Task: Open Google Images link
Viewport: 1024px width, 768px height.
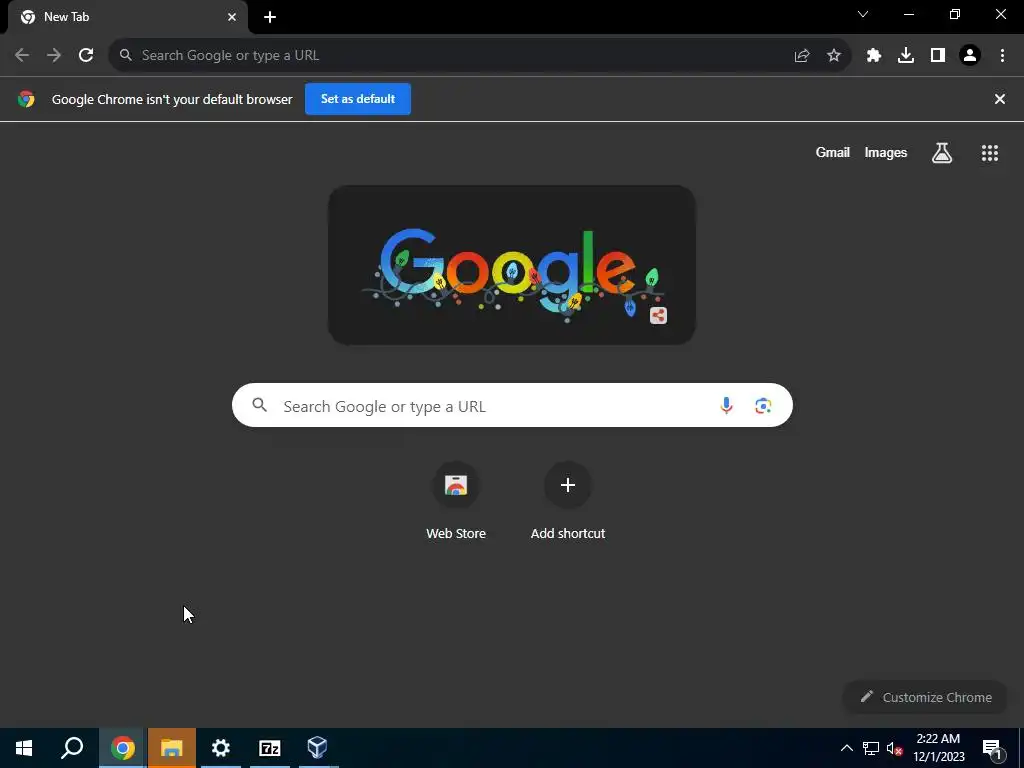Action: pos(886,152)
